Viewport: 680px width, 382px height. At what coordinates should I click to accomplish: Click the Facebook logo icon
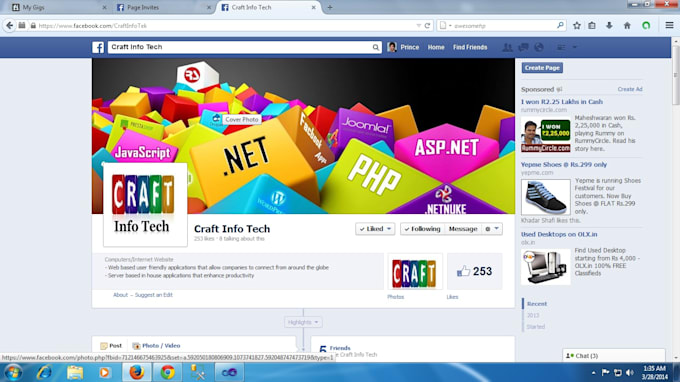[98, 47]
